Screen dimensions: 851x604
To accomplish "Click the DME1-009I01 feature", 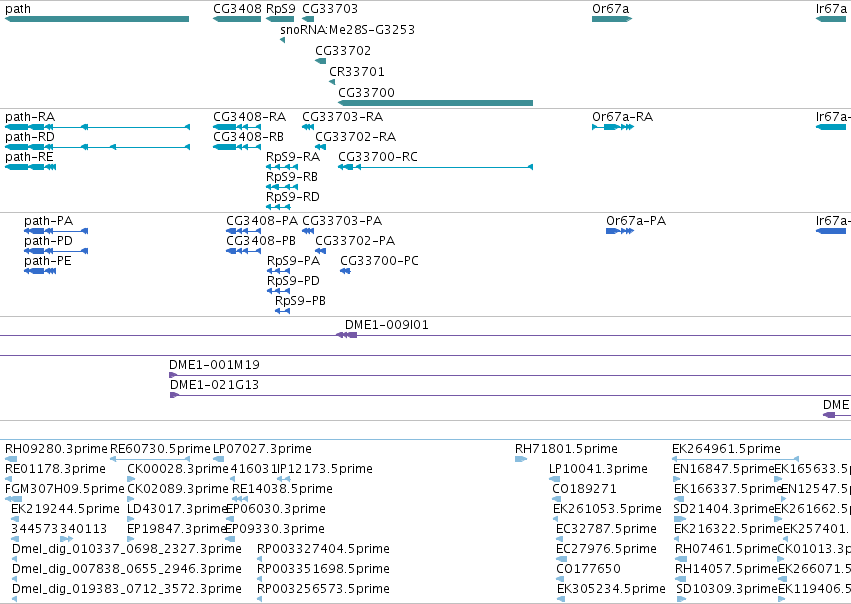I will (x=347, y=335).
